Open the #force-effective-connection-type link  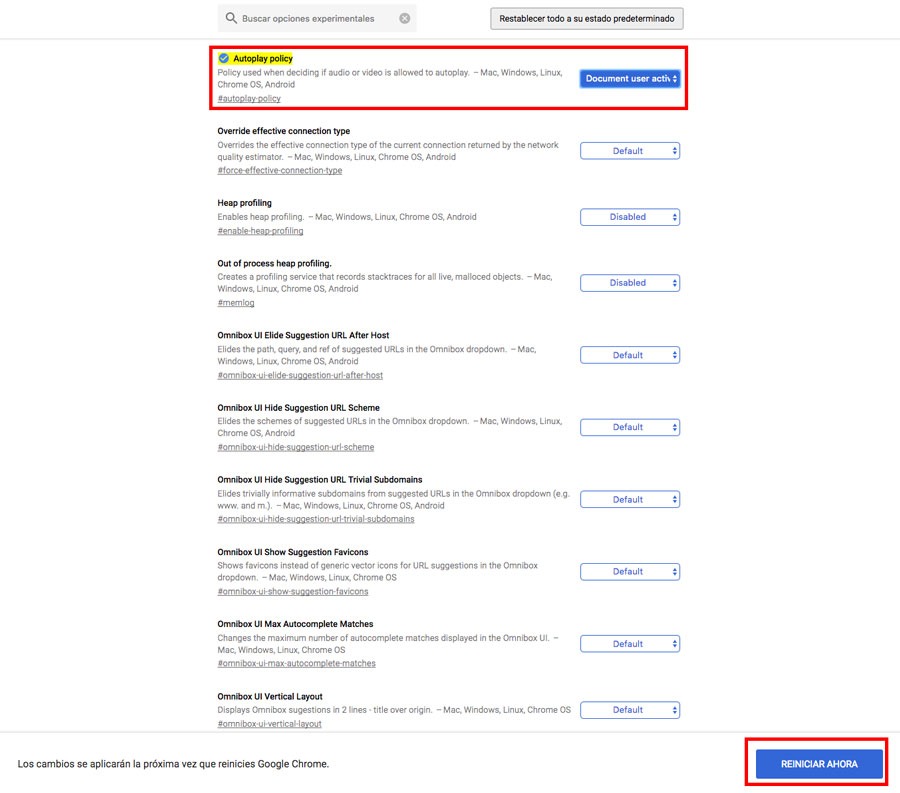coord(280,171)
